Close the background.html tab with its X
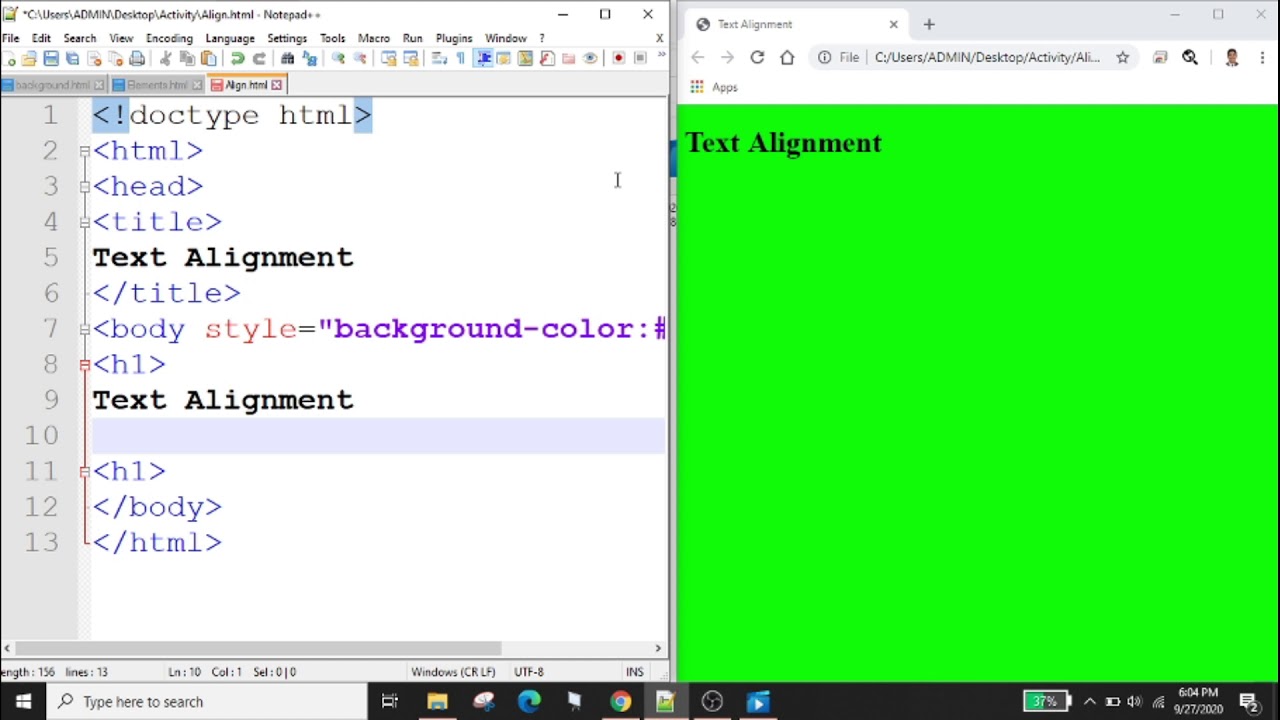The image size is (1280, 720). pos(99,85)
